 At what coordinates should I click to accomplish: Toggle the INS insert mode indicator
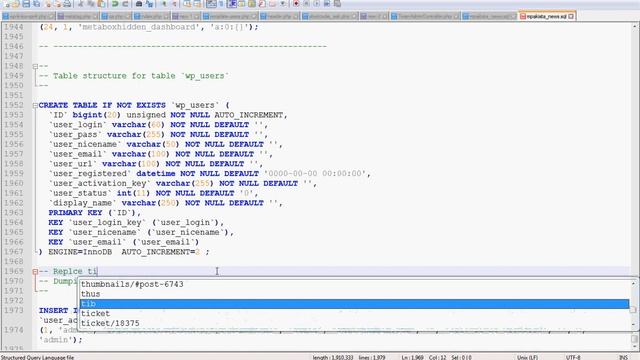tap(623, 358)
